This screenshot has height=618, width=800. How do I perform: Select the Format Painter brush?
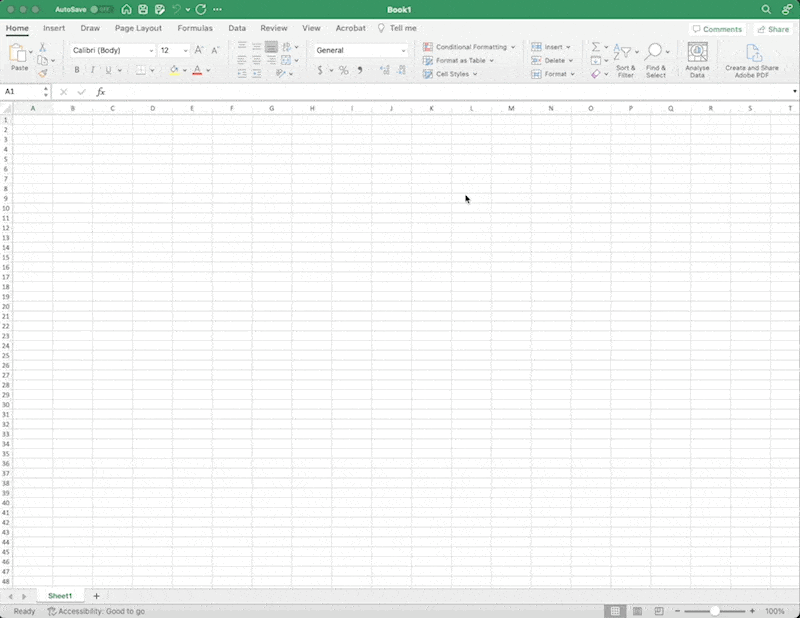43,73
